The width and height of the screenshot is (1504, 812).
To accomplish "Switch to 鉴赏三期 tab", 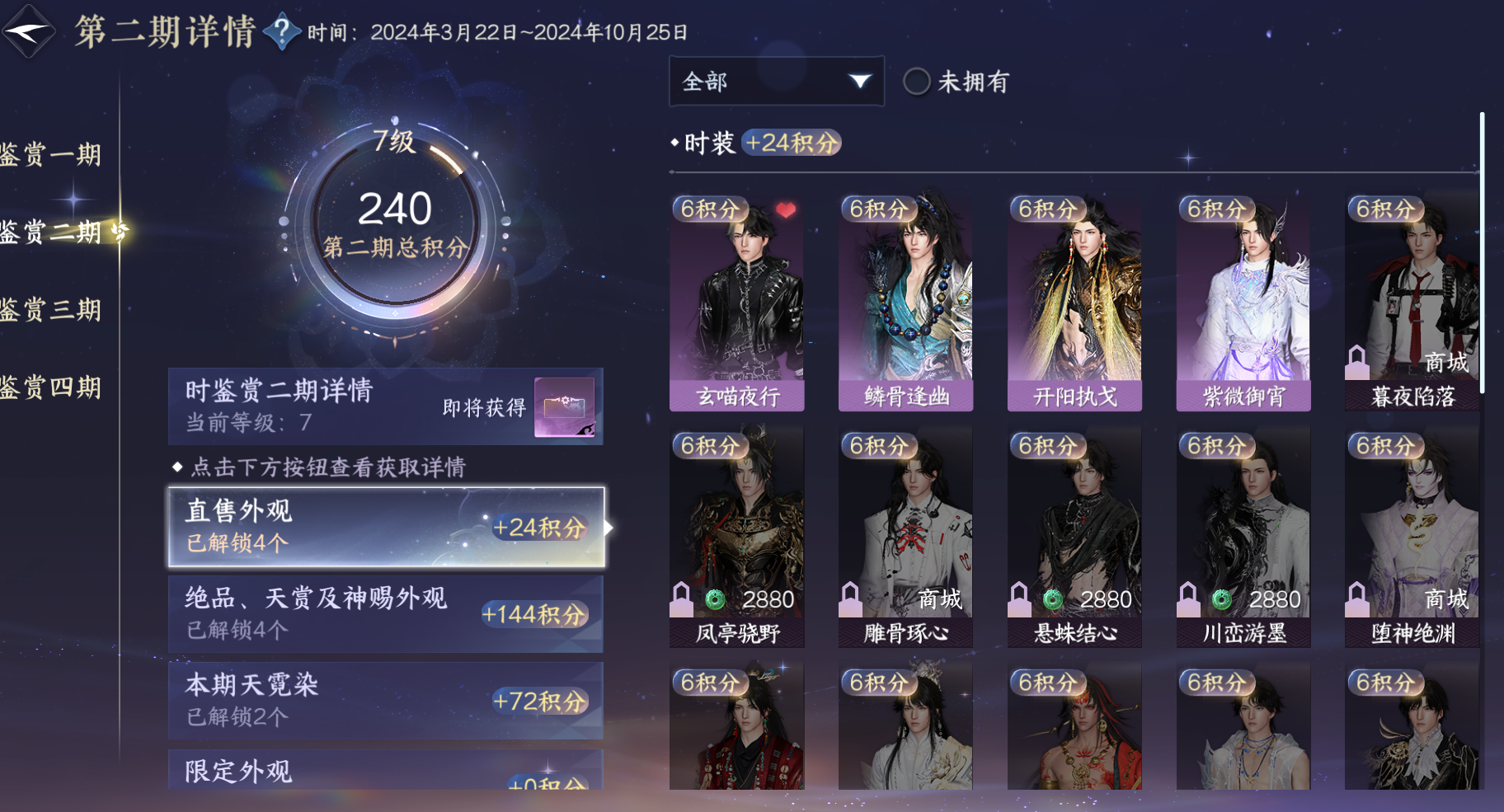I will (x=51, y=309).
